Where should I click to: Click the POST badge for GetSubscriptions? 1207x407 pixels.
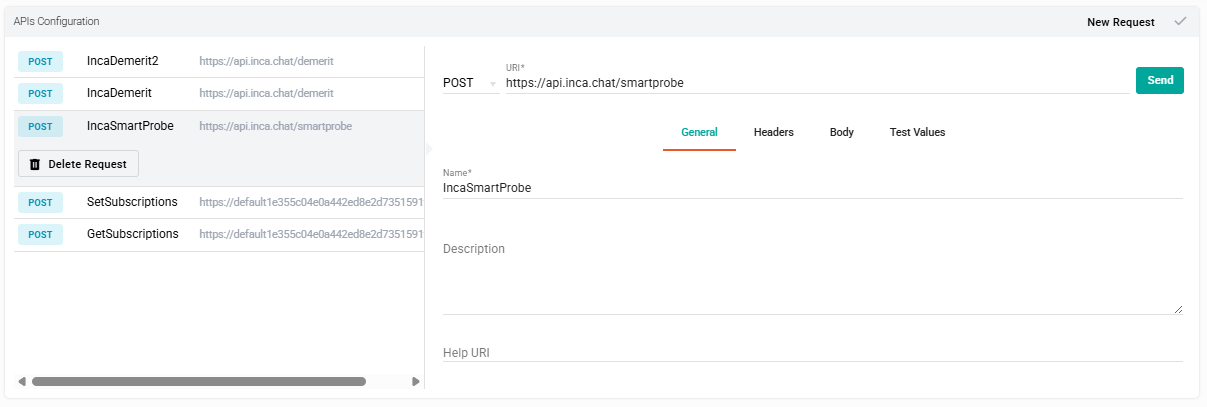40,234
